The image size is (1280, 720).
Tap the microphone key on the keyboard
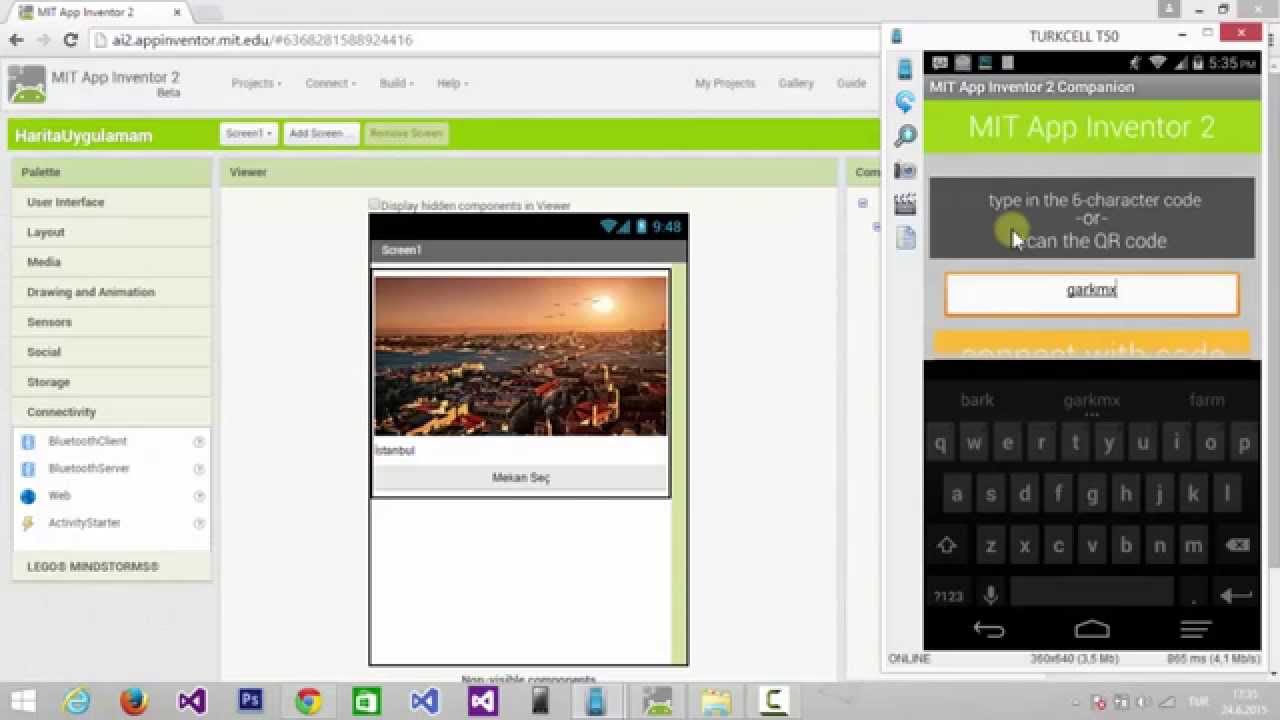pyautogui.click(x=991, y=595)
